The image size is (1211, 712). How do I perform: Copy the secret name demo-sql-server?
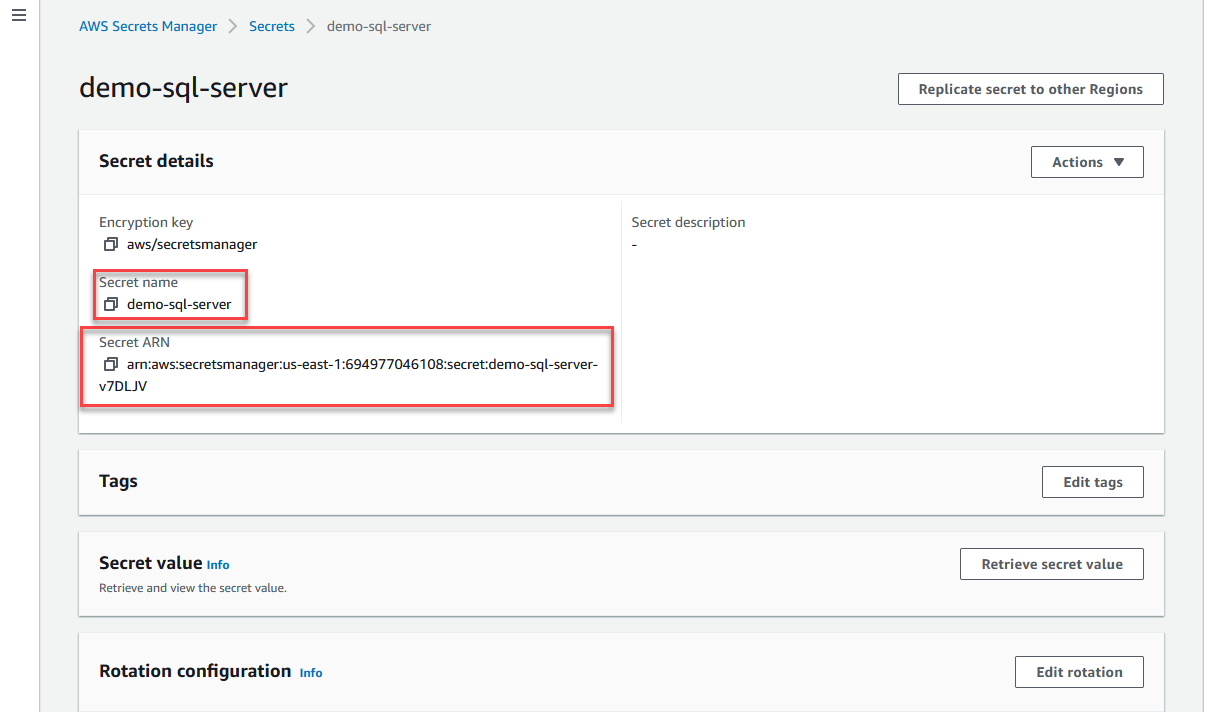click(x=111, y=304)
